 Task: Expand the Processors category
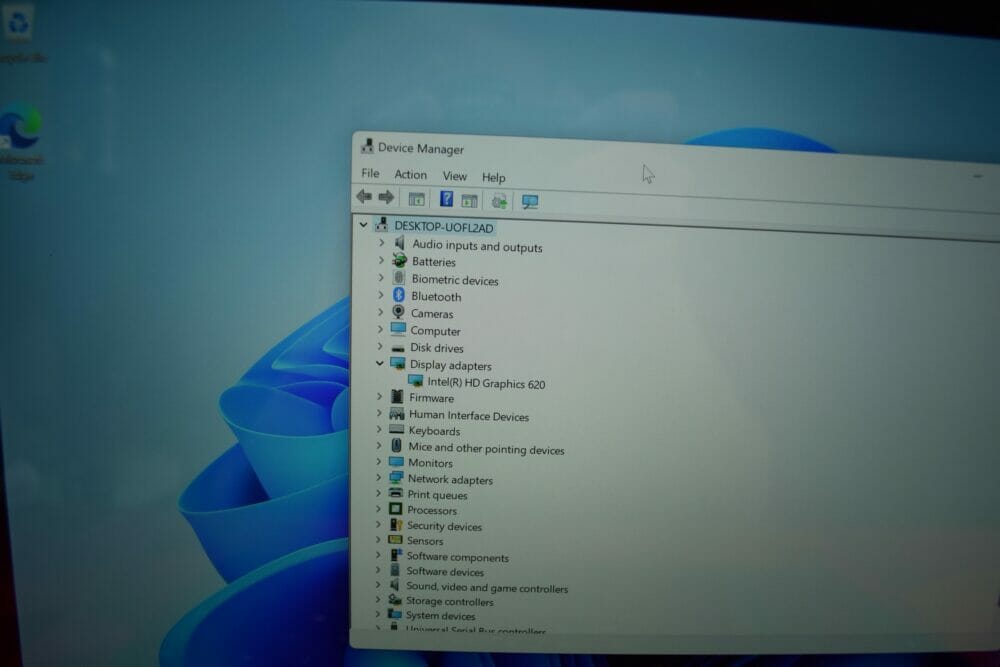point(378,508)
